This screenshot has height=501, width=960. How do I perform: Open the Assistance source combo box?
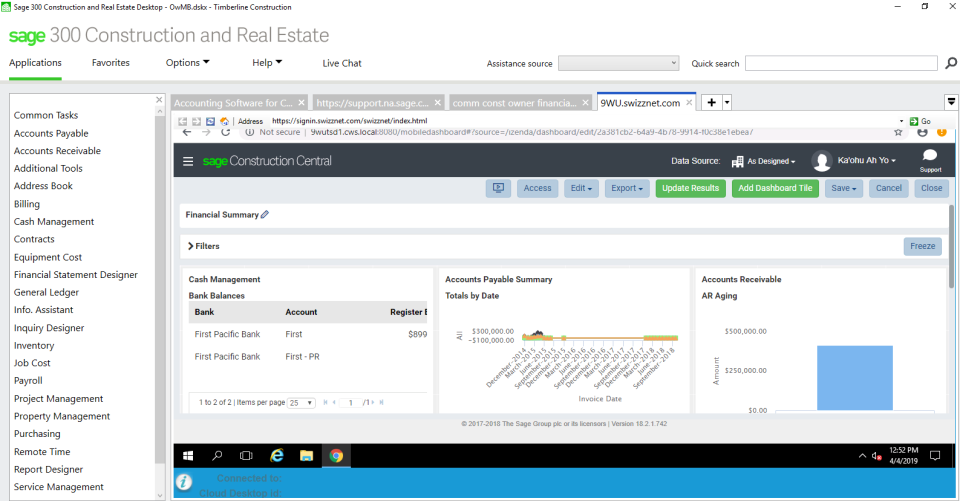[x=618, y=63]
